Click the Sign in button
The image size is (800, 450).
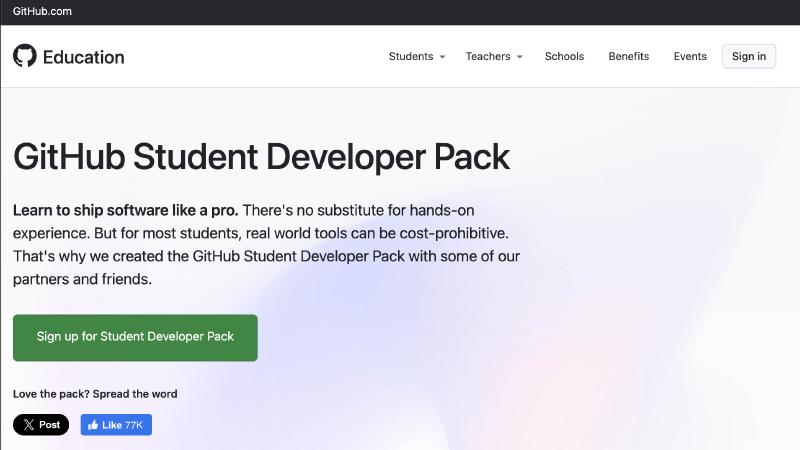pos(748,56)
